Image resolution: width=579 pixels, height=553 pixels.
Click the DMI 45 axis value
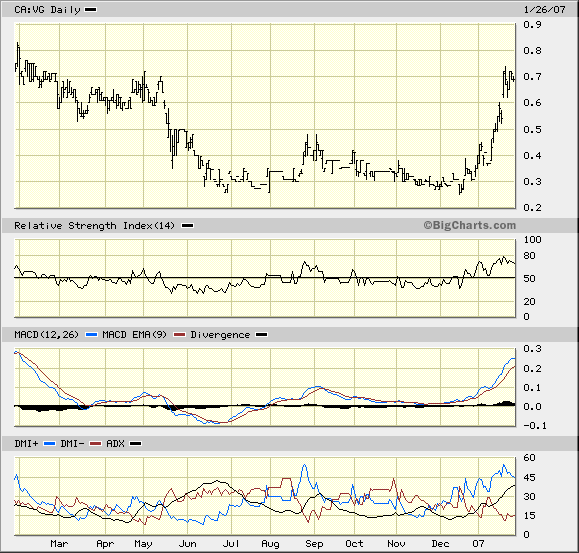click(x=530, y=478)
